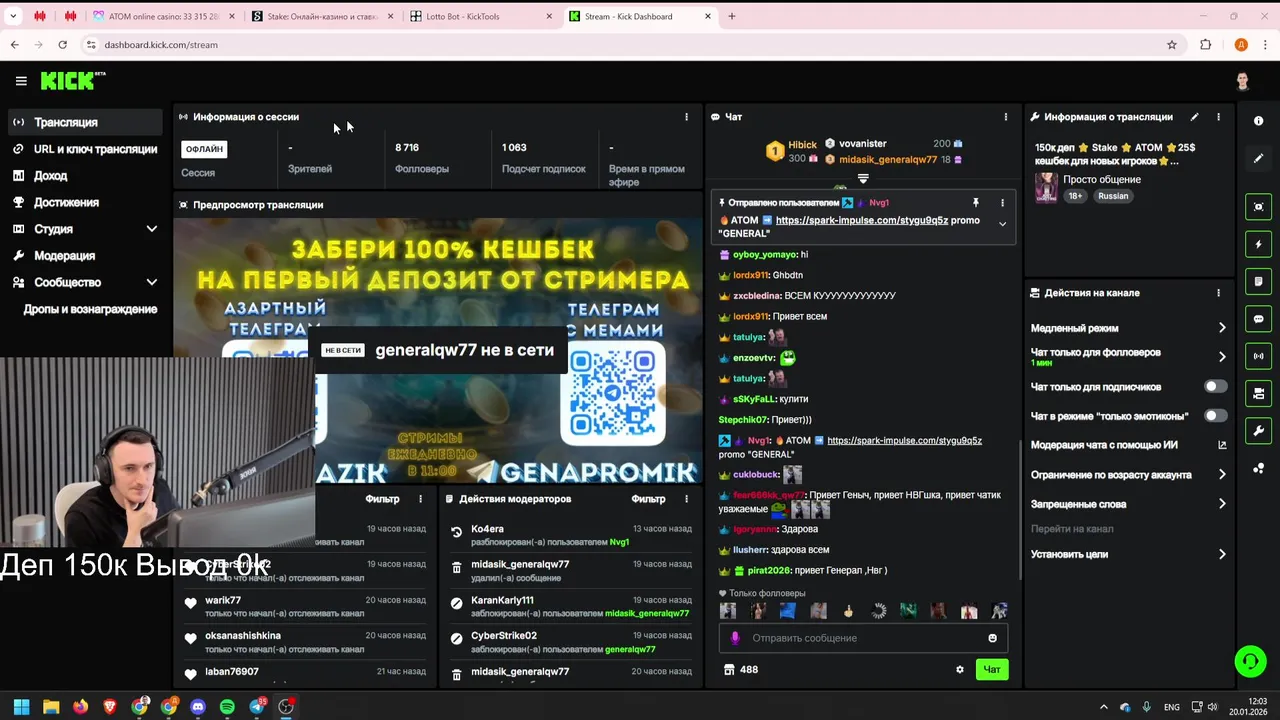The height and width of the screenshot is (720, 1280).
Task: Open Достижения sidebar item
Action: (85, 202)
